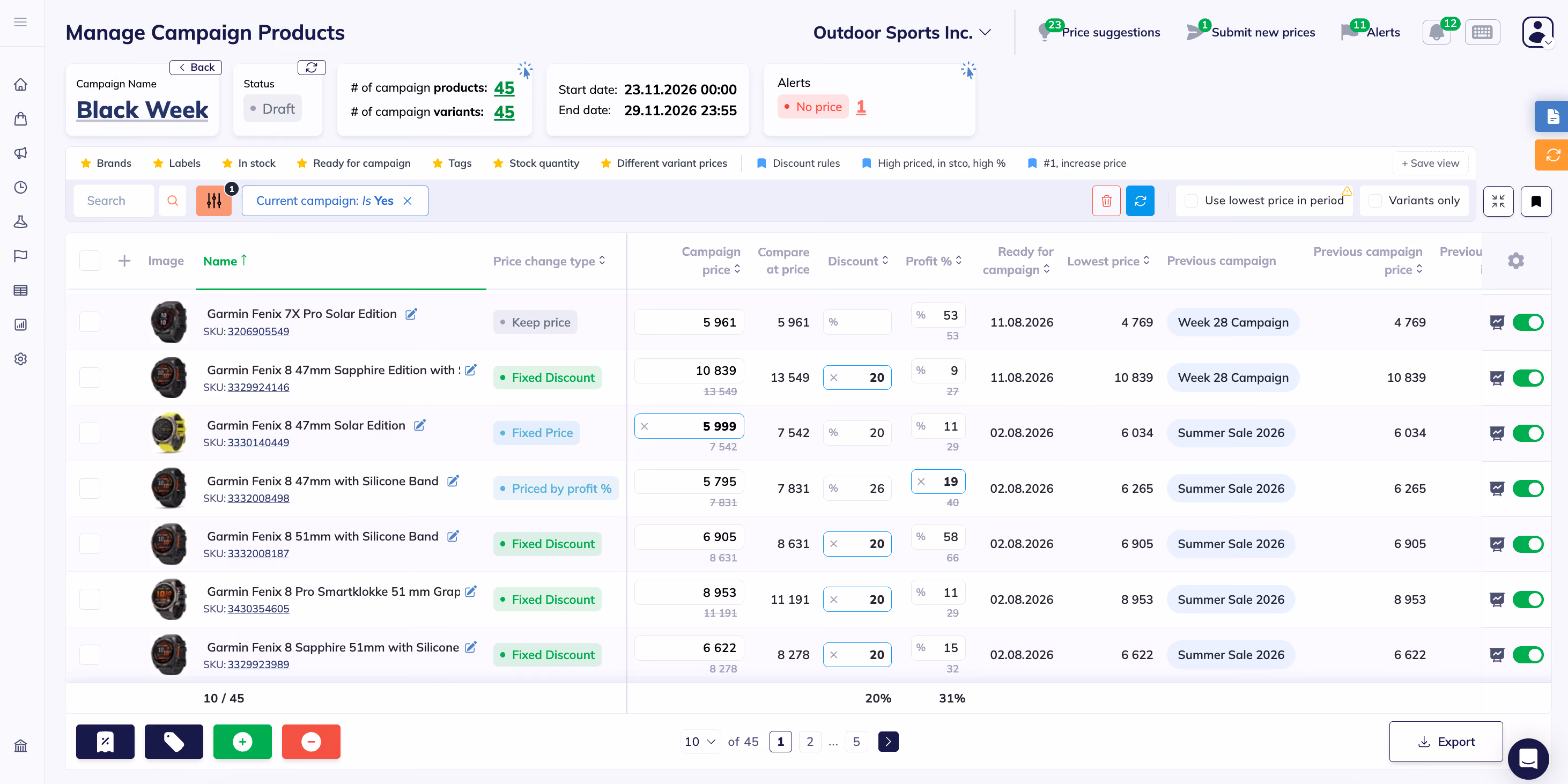Open the bank building sidebar icon
Screen dimensions: 1568x784
click(21, 745)
